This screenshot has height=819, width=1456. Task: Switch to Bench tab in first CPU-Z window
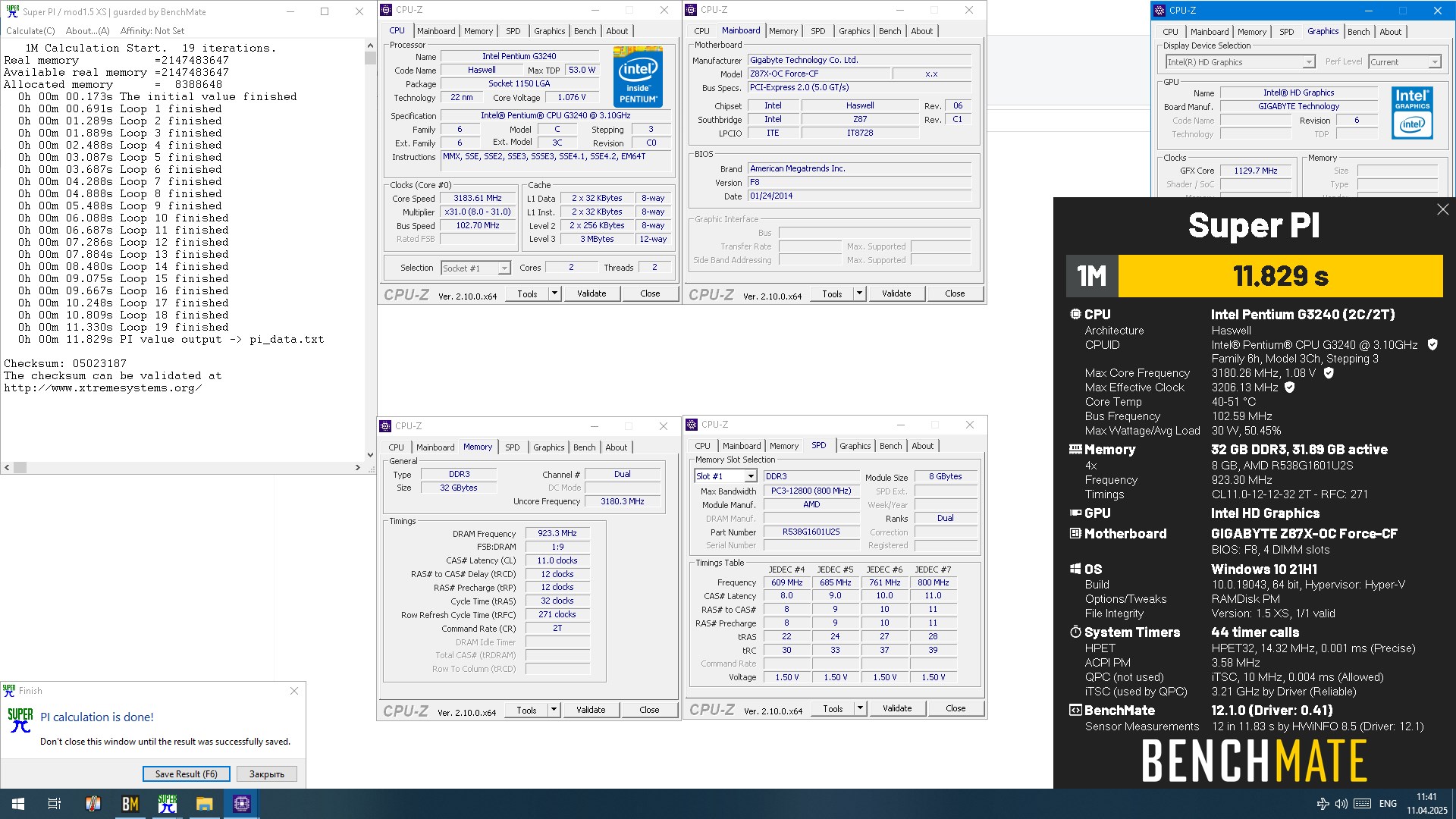click(x=585, y=31)
